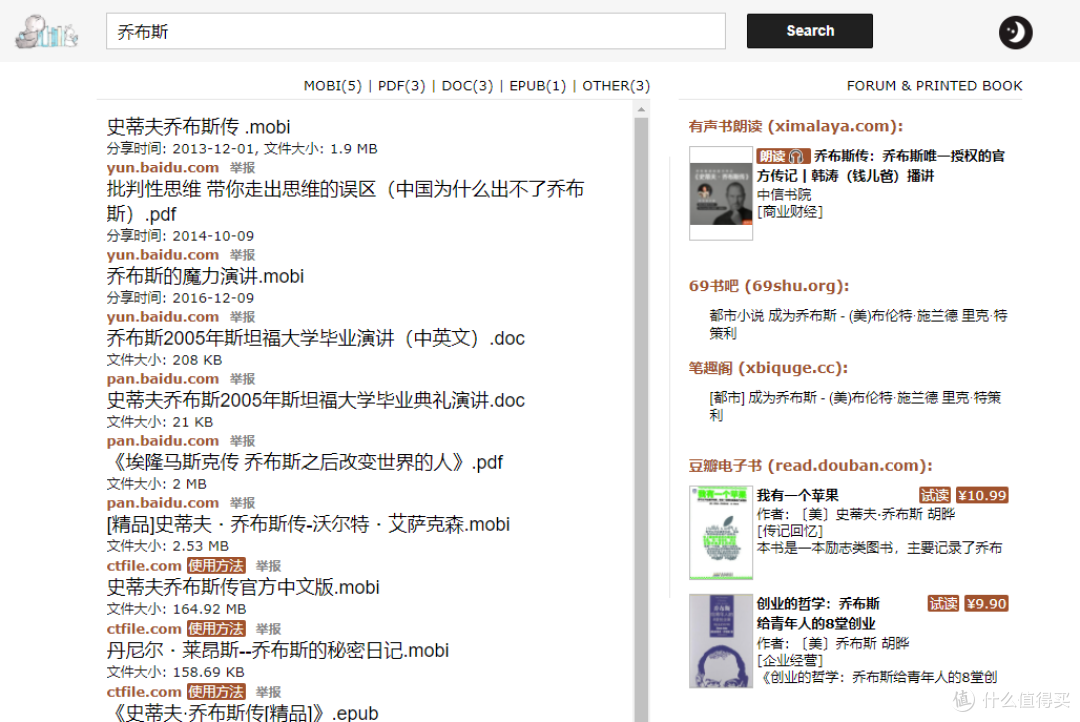The height and width of the screenshot is (722, 1080).
Task: Click the 我有一个苹果 book cover thumbnail
Action: pos(720,533)
